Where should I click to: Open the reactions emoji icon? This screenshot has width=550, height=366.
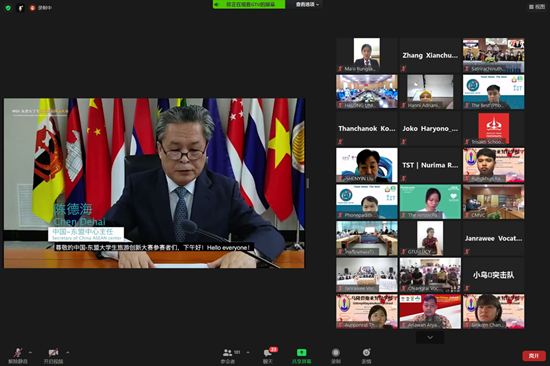pos(366,355)
